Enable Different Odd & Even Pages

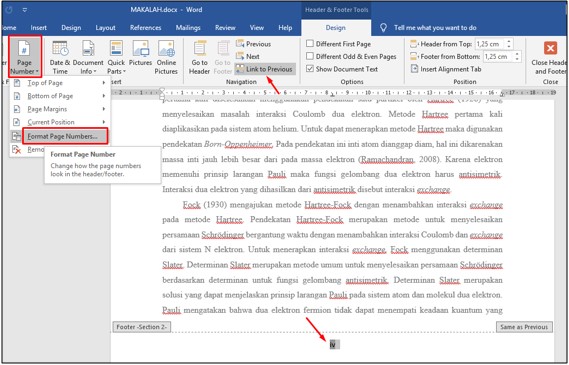click(x=310, y=56)
